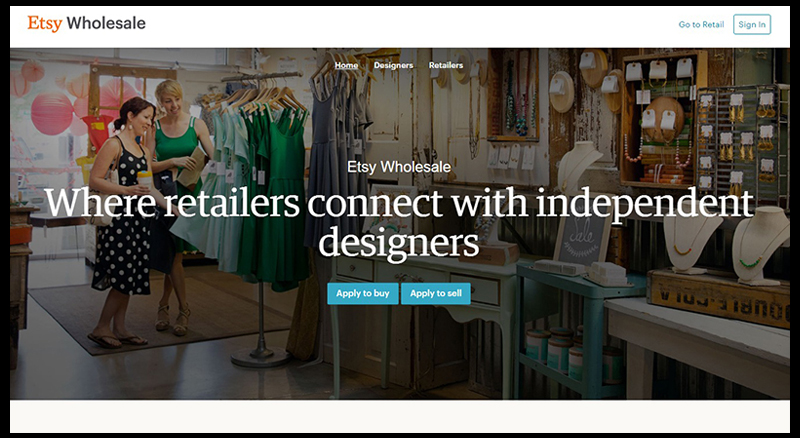
Task: Click the small Etsy Wholesale subtitle text
Action: coord(399,167)
